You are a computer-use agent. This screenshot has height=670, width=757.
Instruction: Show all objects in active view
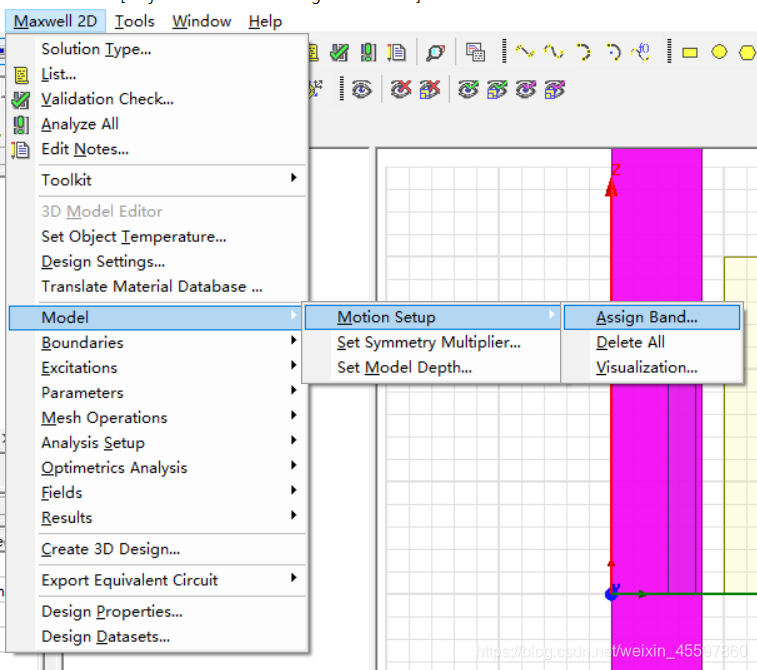pyautogui.click(x=526, y=89)
